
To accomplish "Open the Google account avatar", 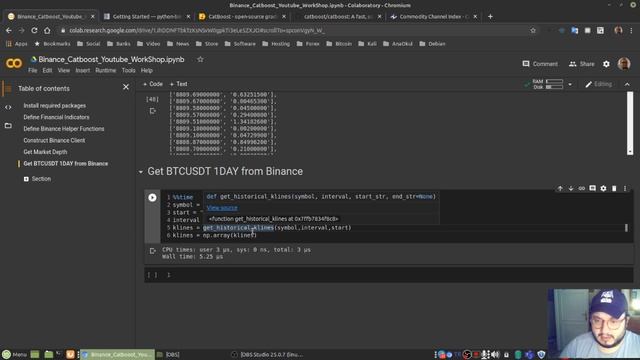I will point(624,64).
